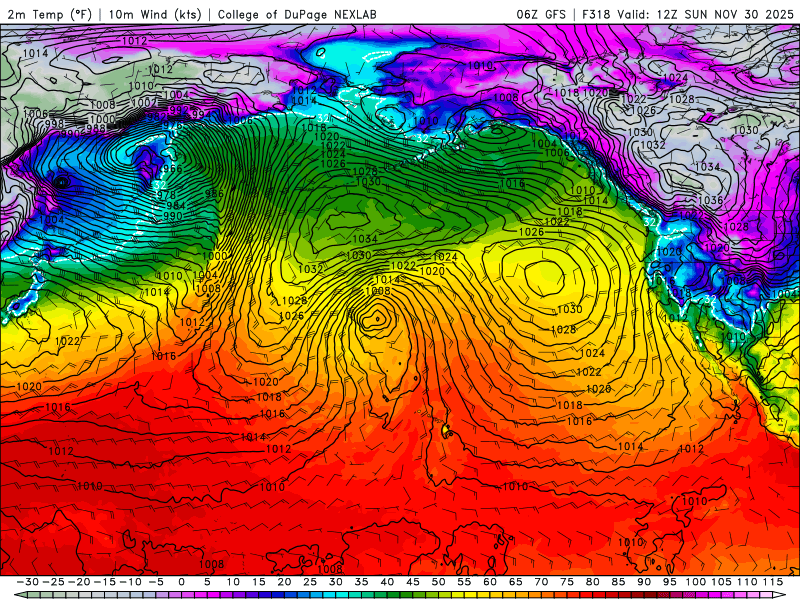Viewport: 800px width, 600px height.
Task: Click the '10m Wind (kts)' header label
Action: point(155,14)
